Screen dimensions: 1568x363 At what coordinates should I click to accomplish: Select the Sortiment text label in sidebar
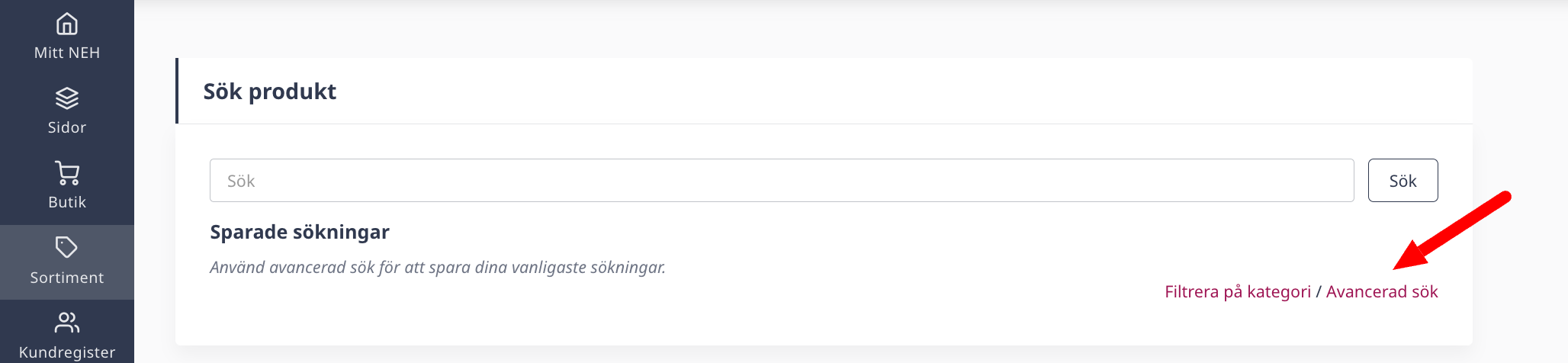tap(67, 278)
